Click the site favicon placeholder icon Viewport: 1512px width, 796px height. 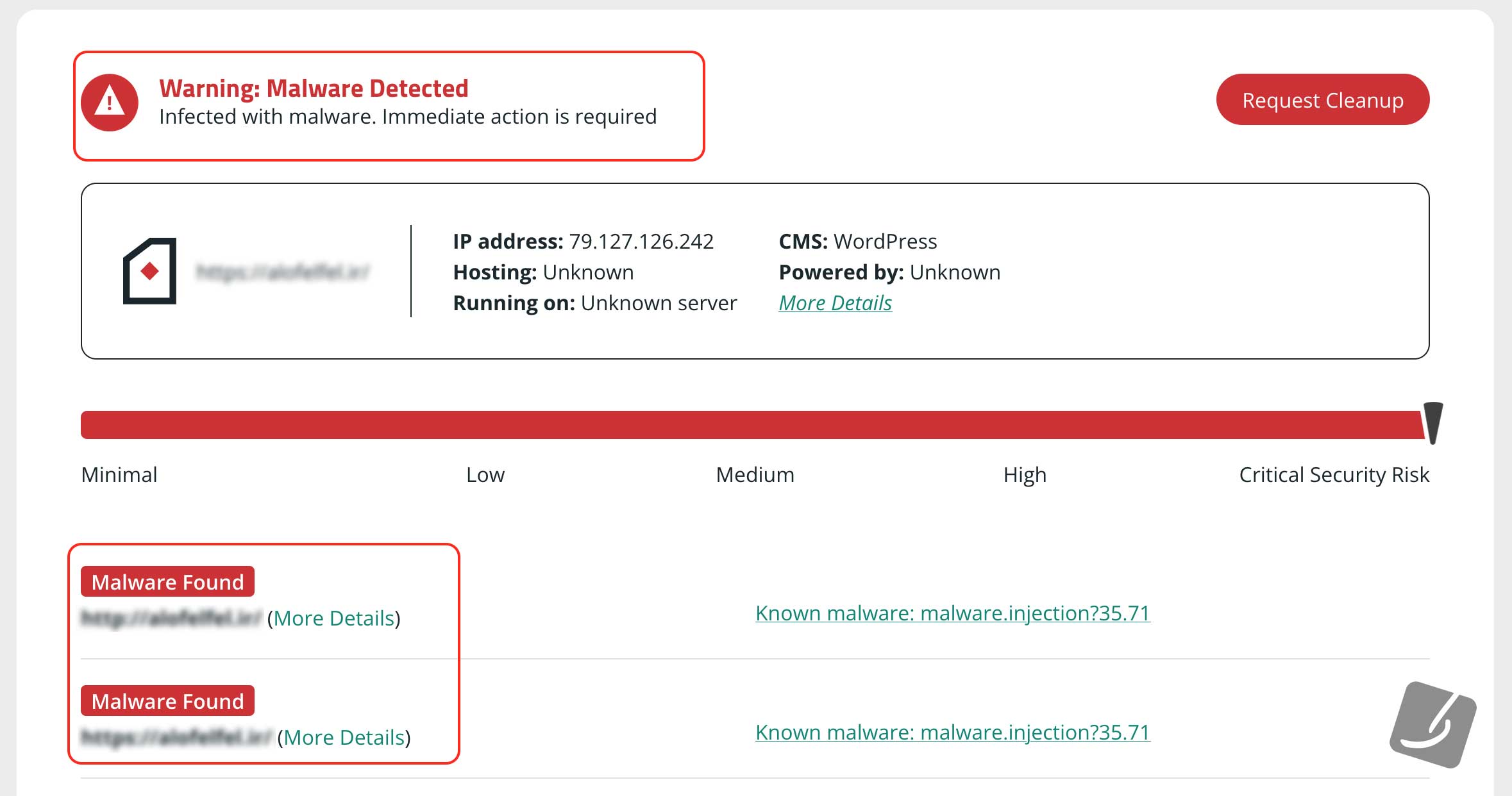(150, 271)
